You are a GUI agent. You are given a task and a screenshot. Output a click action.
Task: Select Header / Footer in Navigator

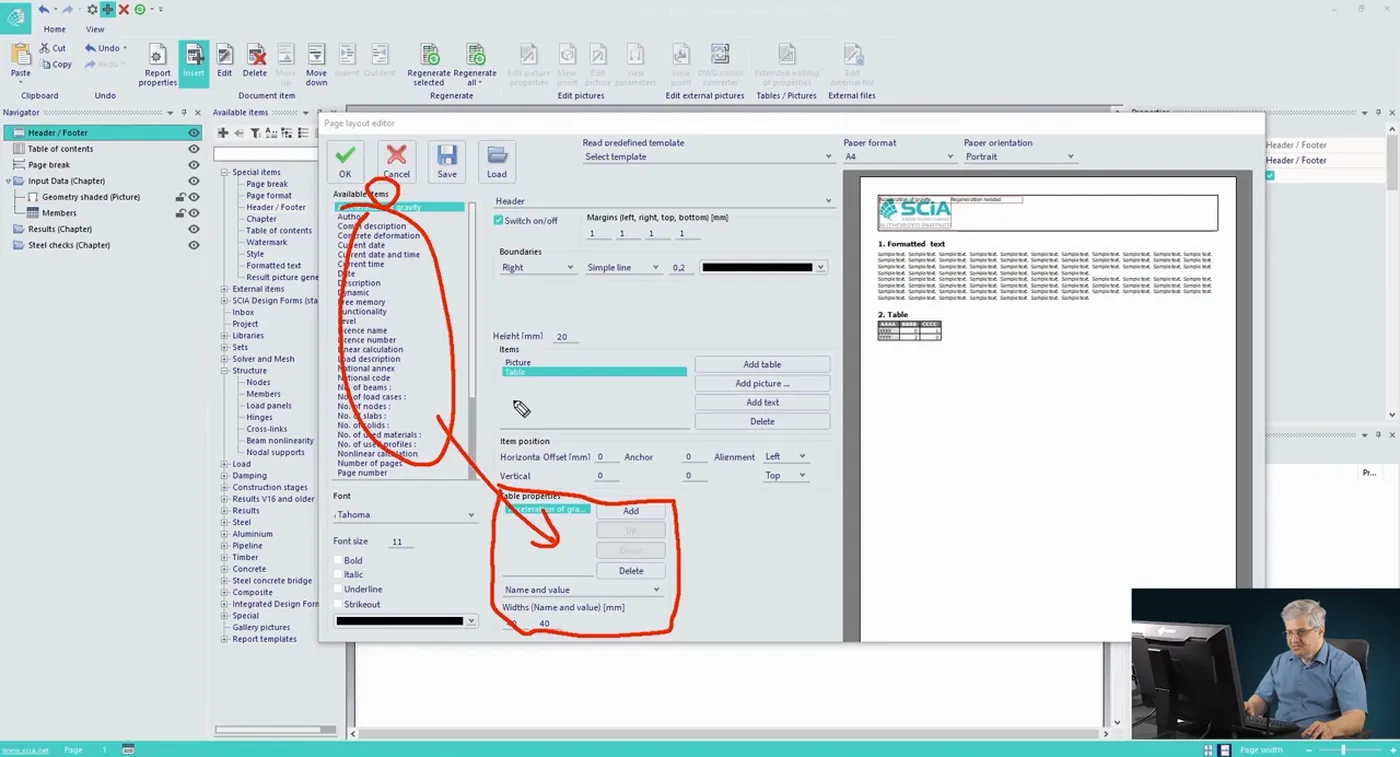[x=102, y=133]
